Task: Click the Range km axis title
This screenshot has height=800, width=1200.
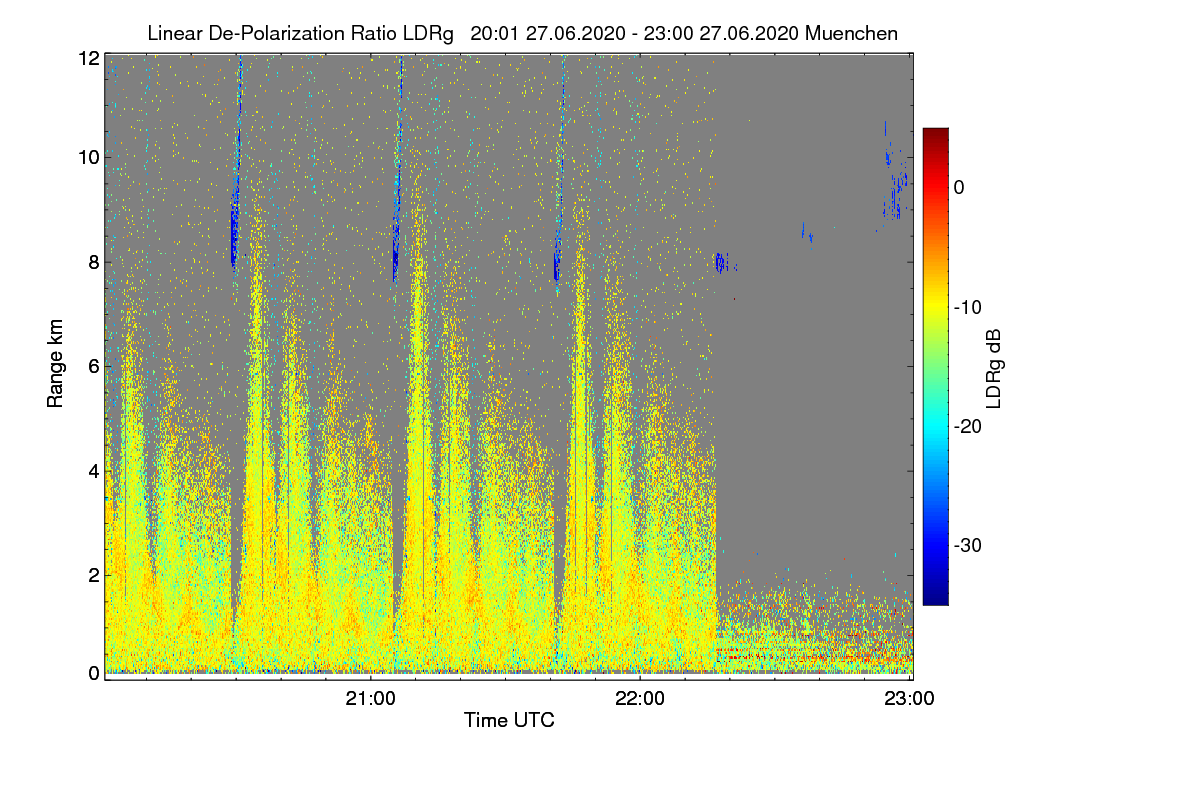Action: coord(56,364)
